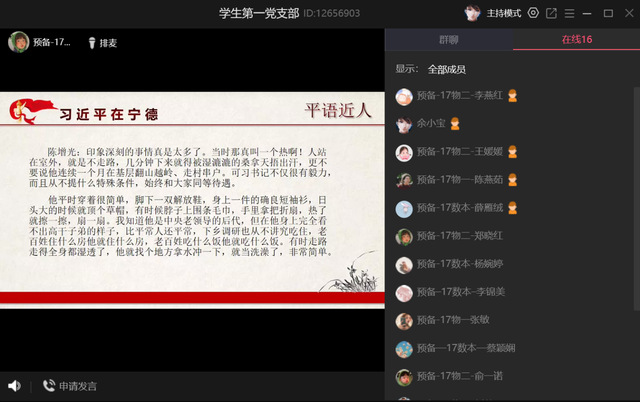Select member 预备-17物二-王媛媛
Viewport: 640px width, 402px height.
(458, 153)
